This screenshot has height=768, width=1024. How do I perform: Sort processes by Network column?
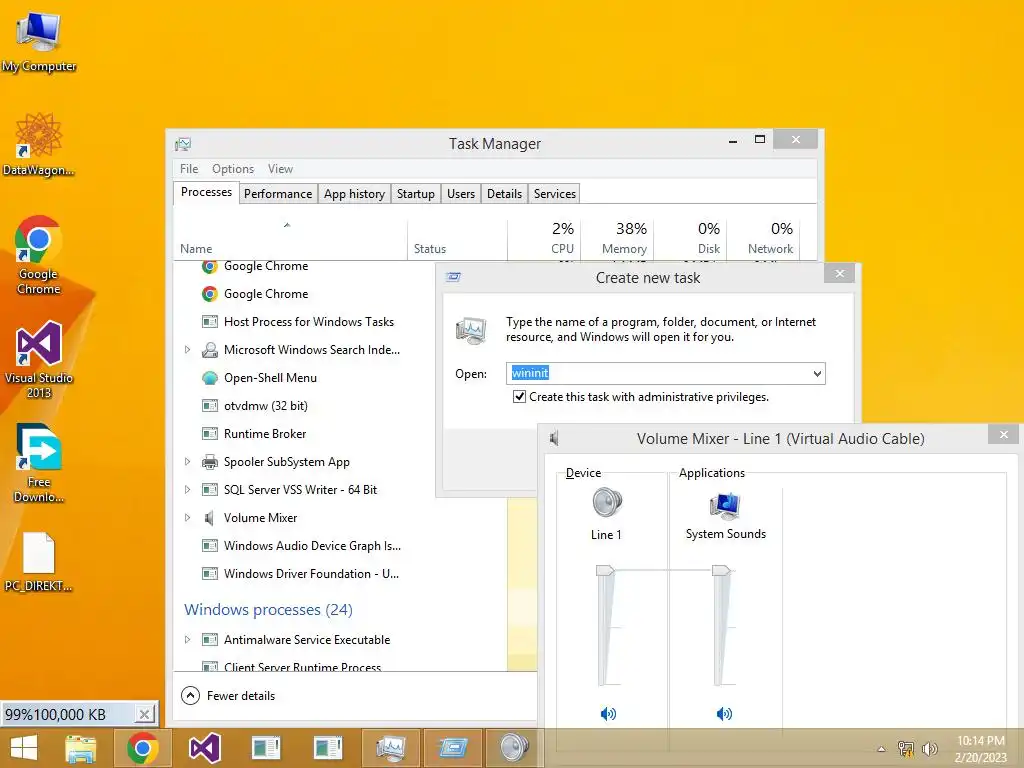(x=763, y=239)
